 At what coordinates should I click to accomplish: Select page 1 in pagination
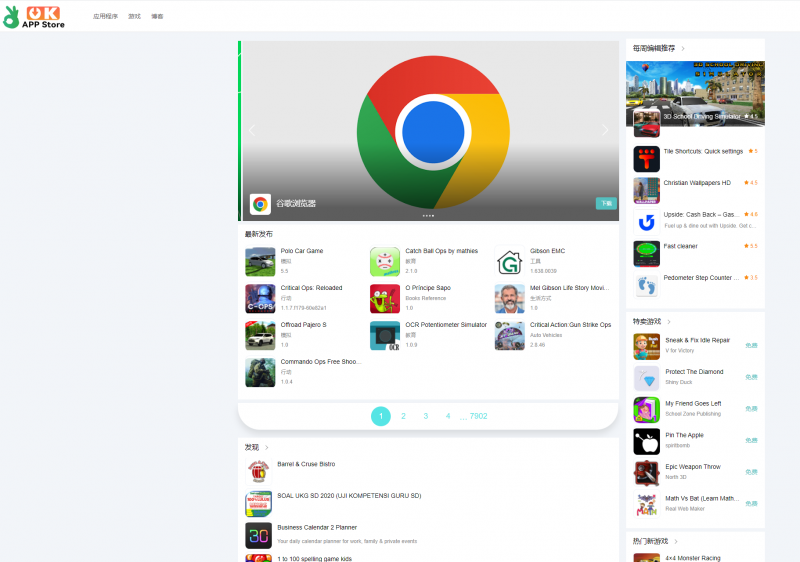[x=381, y=416]
